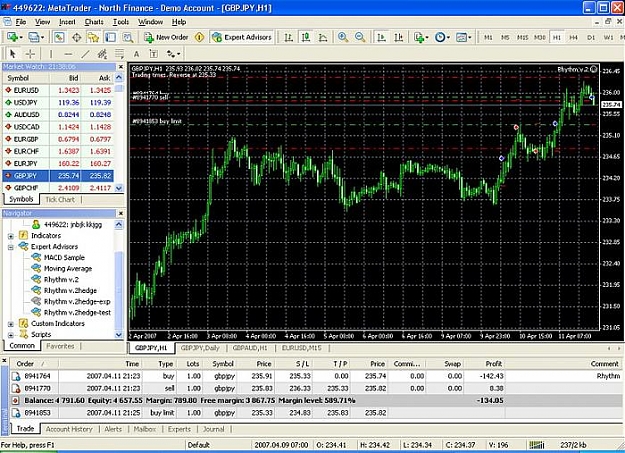This screenshot has width=625, height=453.
Task: Select the Fibonacci retracement tool
Action: [x=119, y=53]
